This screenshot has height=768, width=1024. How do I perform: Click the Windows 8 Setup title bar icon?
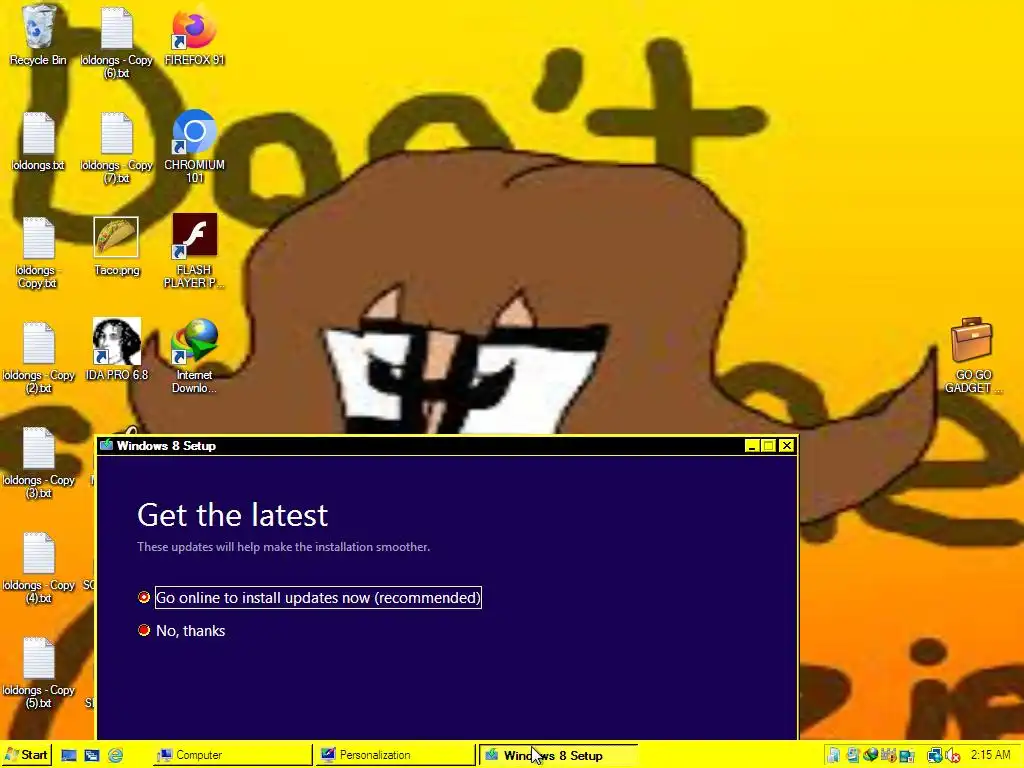[106, 445]
